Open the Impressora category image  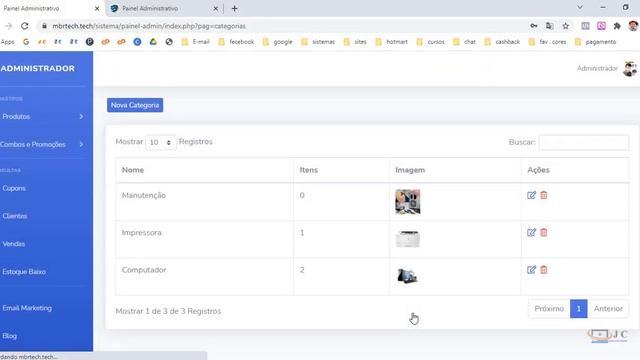click(x=407, y=239)
